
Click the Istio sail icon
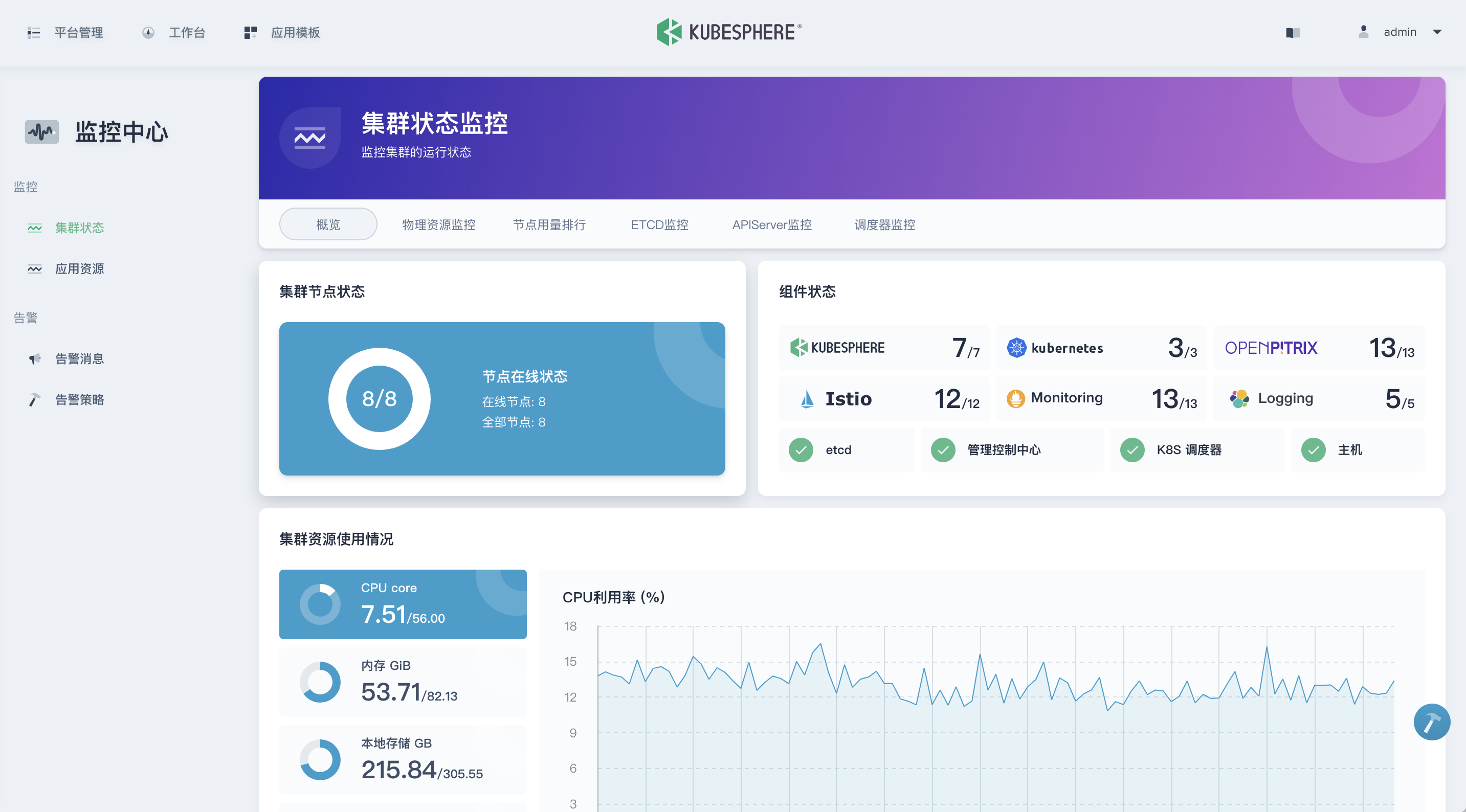[807, 399]
